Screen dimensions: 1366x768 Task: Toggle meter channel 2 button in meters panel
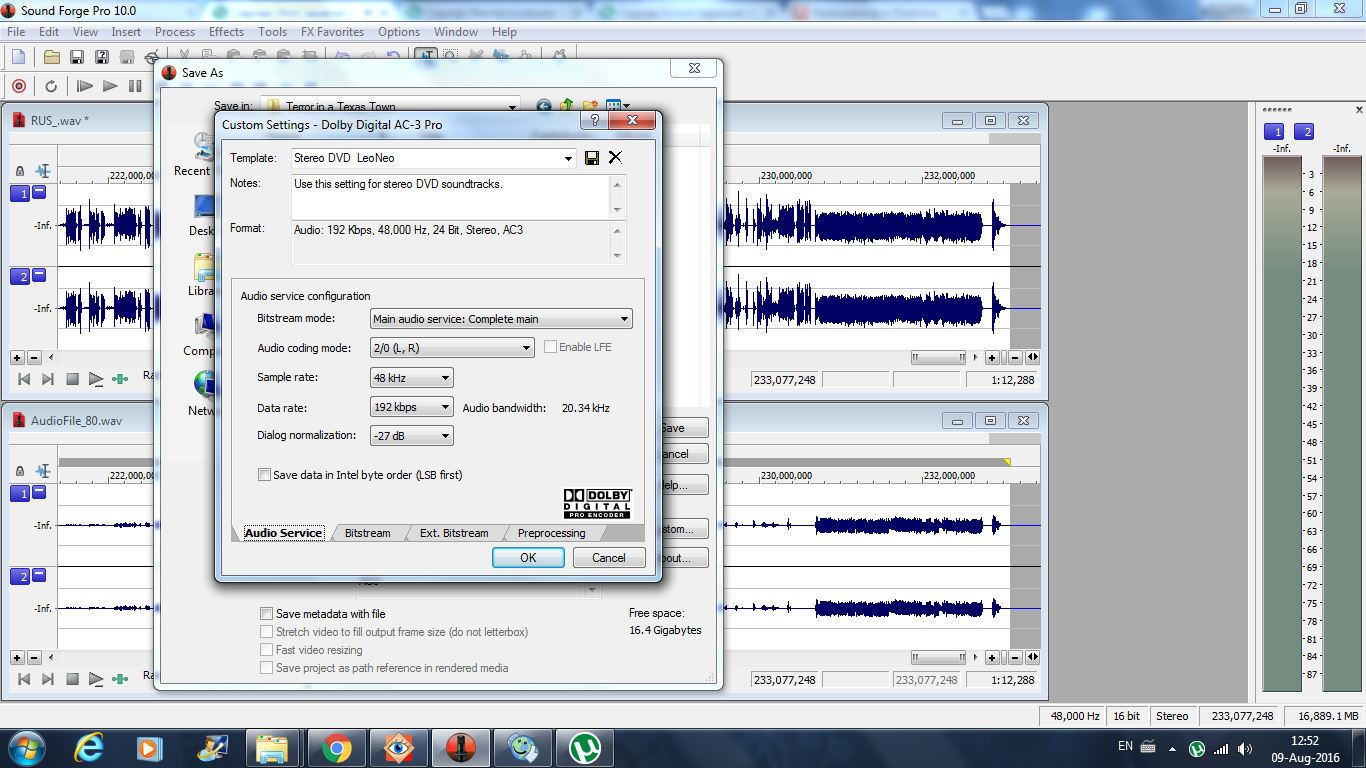pos(1304,132)
